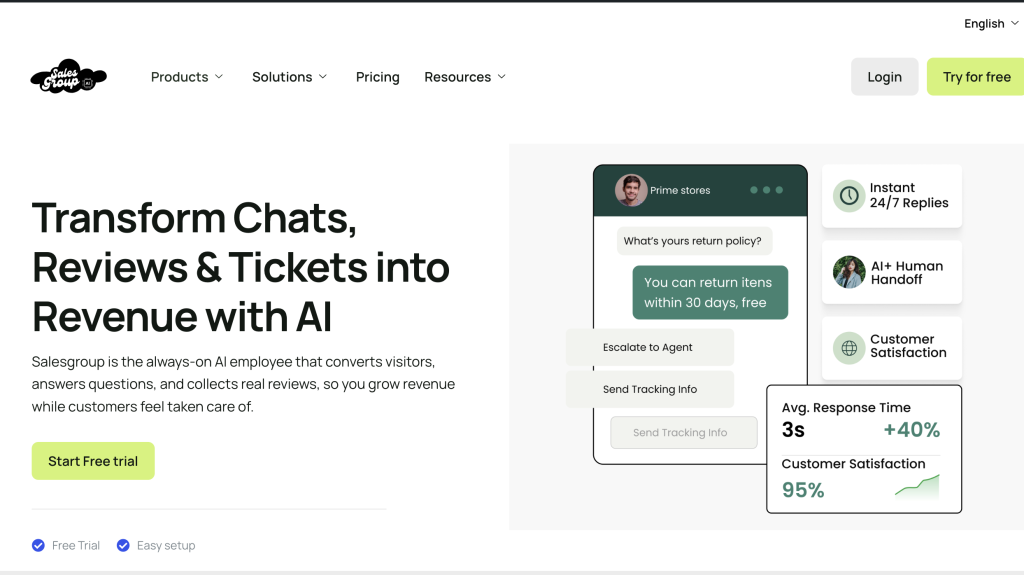Click the blue checkmark next to Free Trial

click(x=39, y=546)
